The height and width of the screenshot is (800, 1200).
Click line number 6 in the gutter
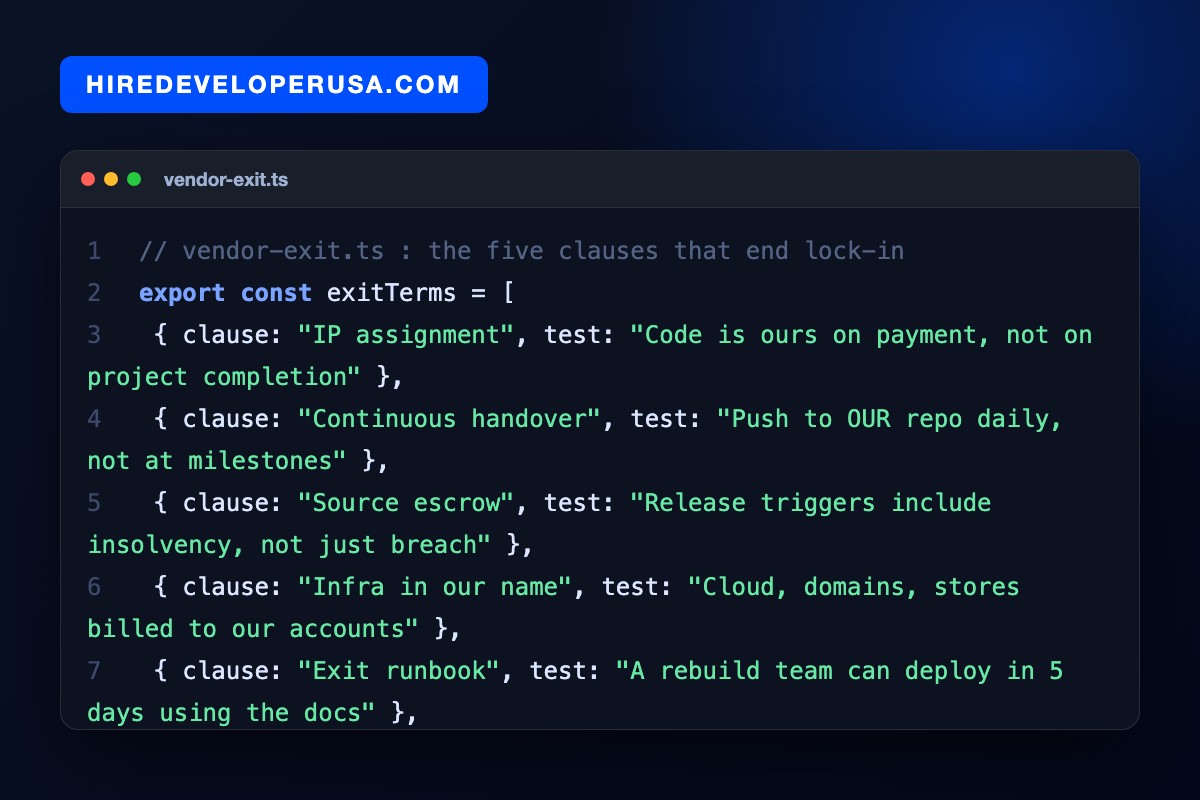point(94,587)
